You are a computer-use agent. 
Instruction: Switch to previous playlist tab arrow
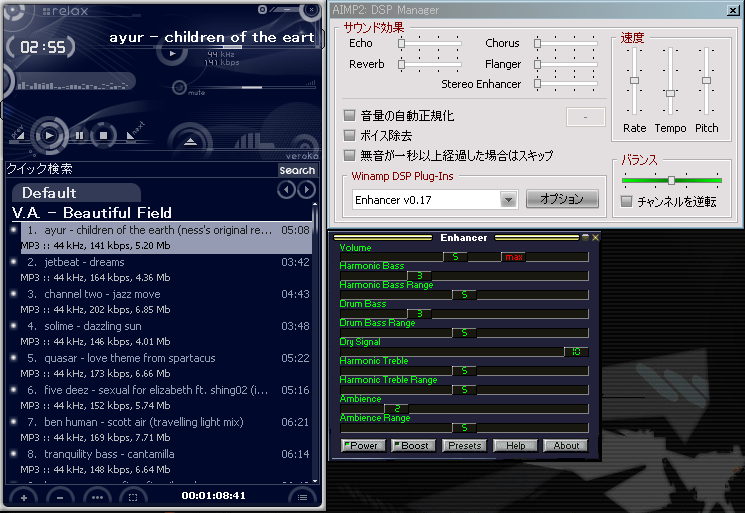coord(286,190)
